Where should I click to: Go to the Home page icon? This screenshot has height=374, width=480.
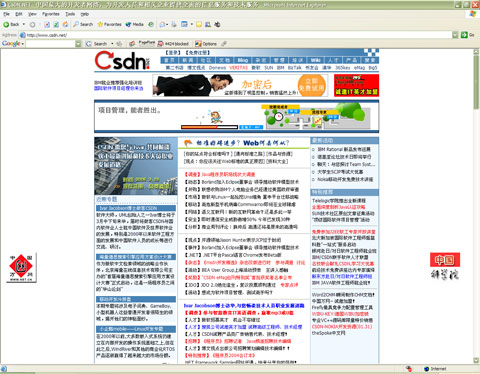(65, 24)
